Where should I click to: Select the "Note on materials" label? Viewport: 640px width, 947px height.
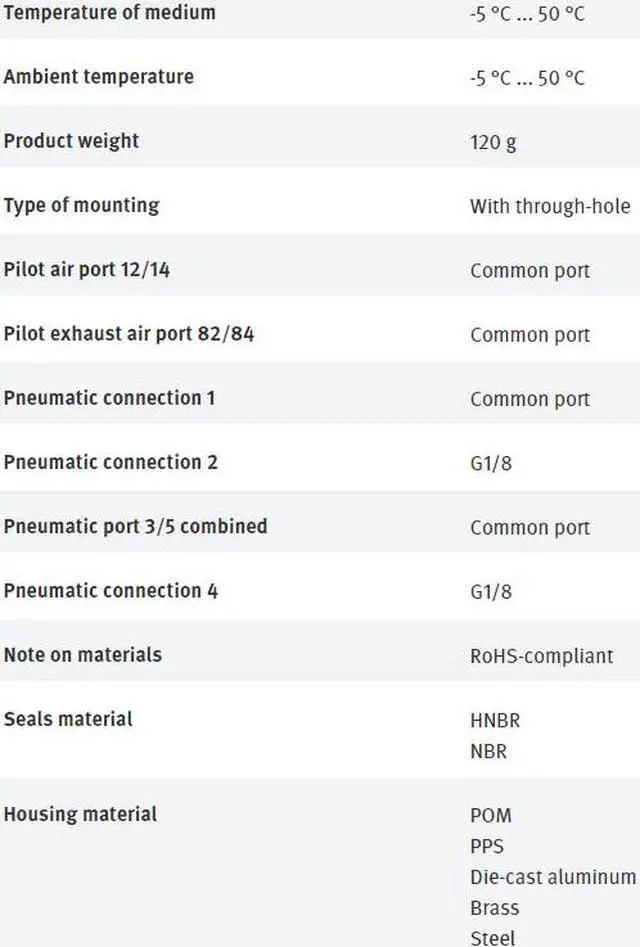82,655
